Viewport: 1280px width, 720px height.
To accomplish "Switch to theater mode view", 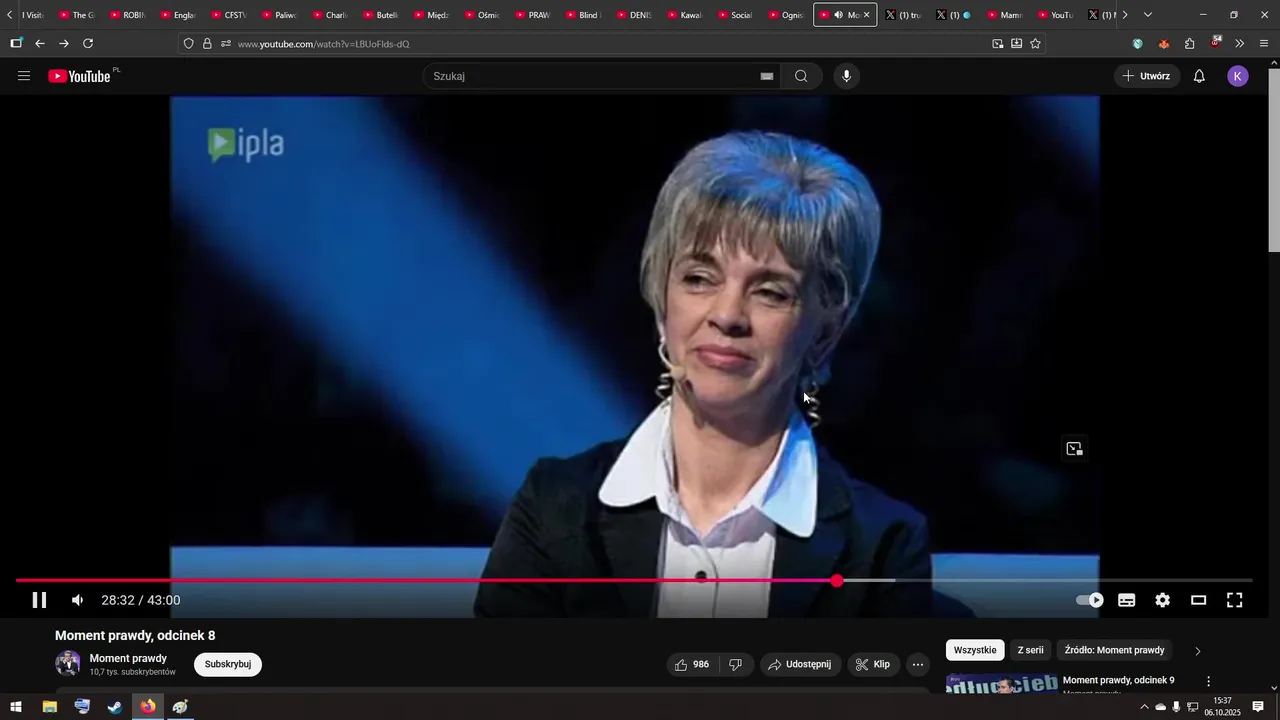I will click(x=1198, y=600).
